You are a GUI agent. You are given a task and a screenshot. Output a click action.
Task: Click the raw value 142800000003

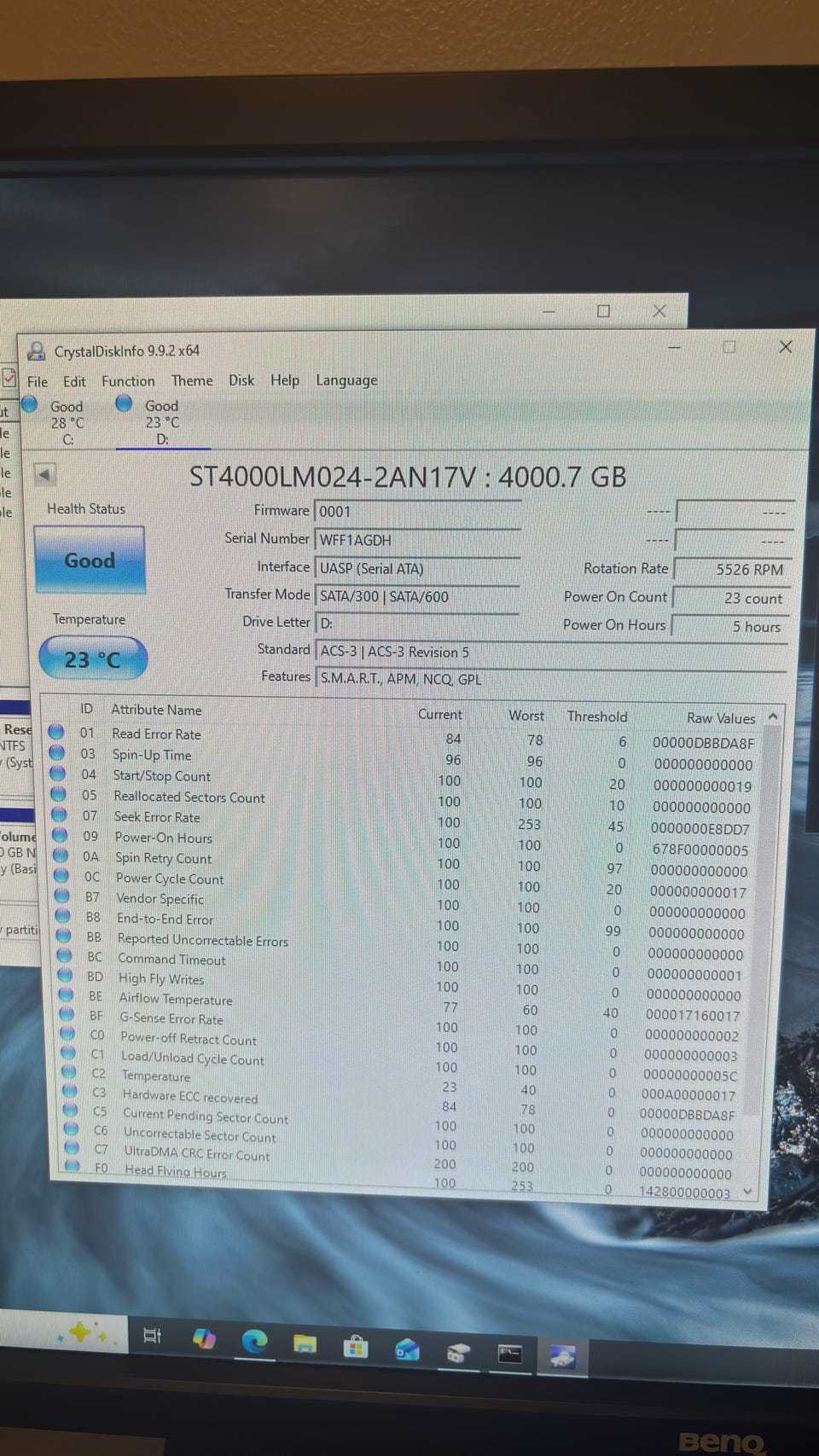tap(685, 1192)
